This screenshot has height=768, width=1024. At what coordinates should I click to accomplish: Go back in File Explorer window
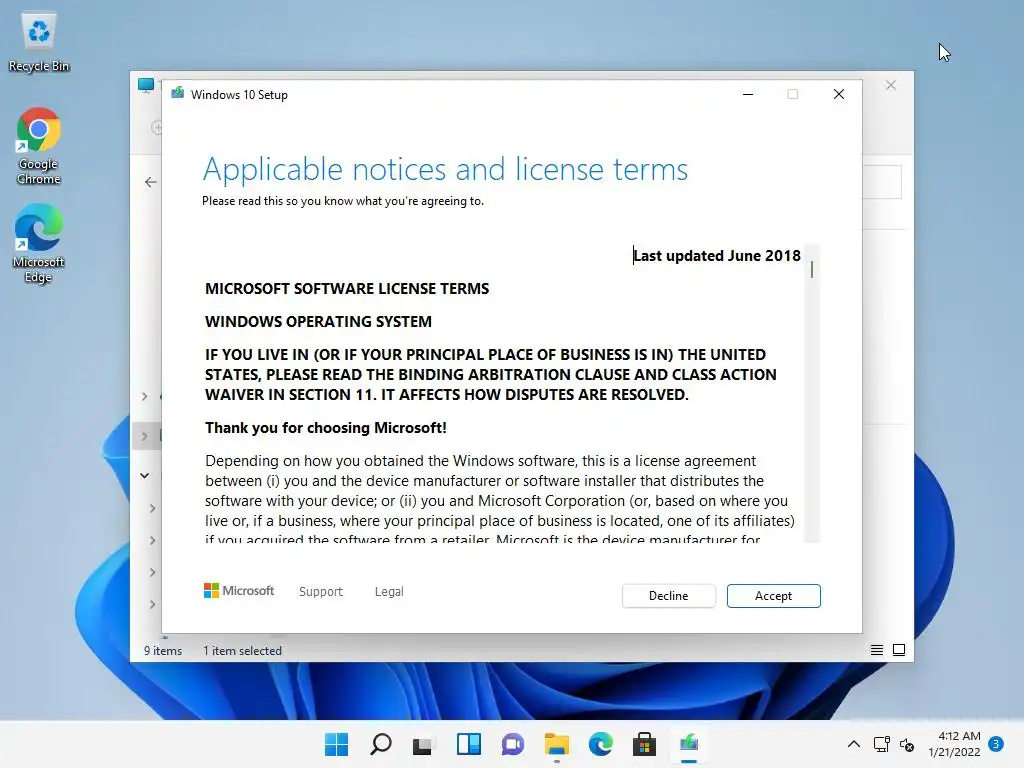point(151,182)
